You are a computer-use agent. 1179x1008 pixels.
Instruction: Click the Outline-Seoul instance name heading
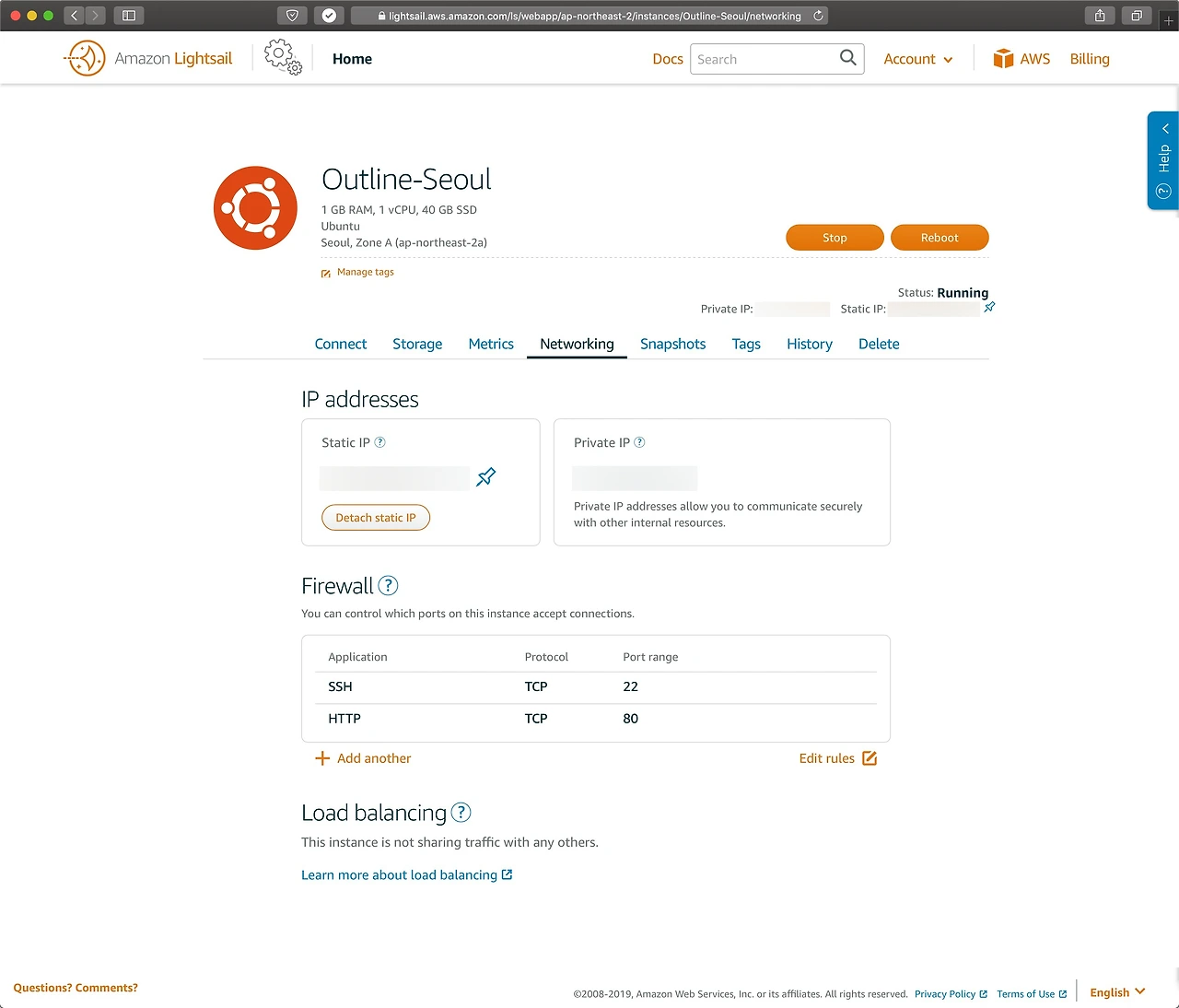click(x=406, y=179)
